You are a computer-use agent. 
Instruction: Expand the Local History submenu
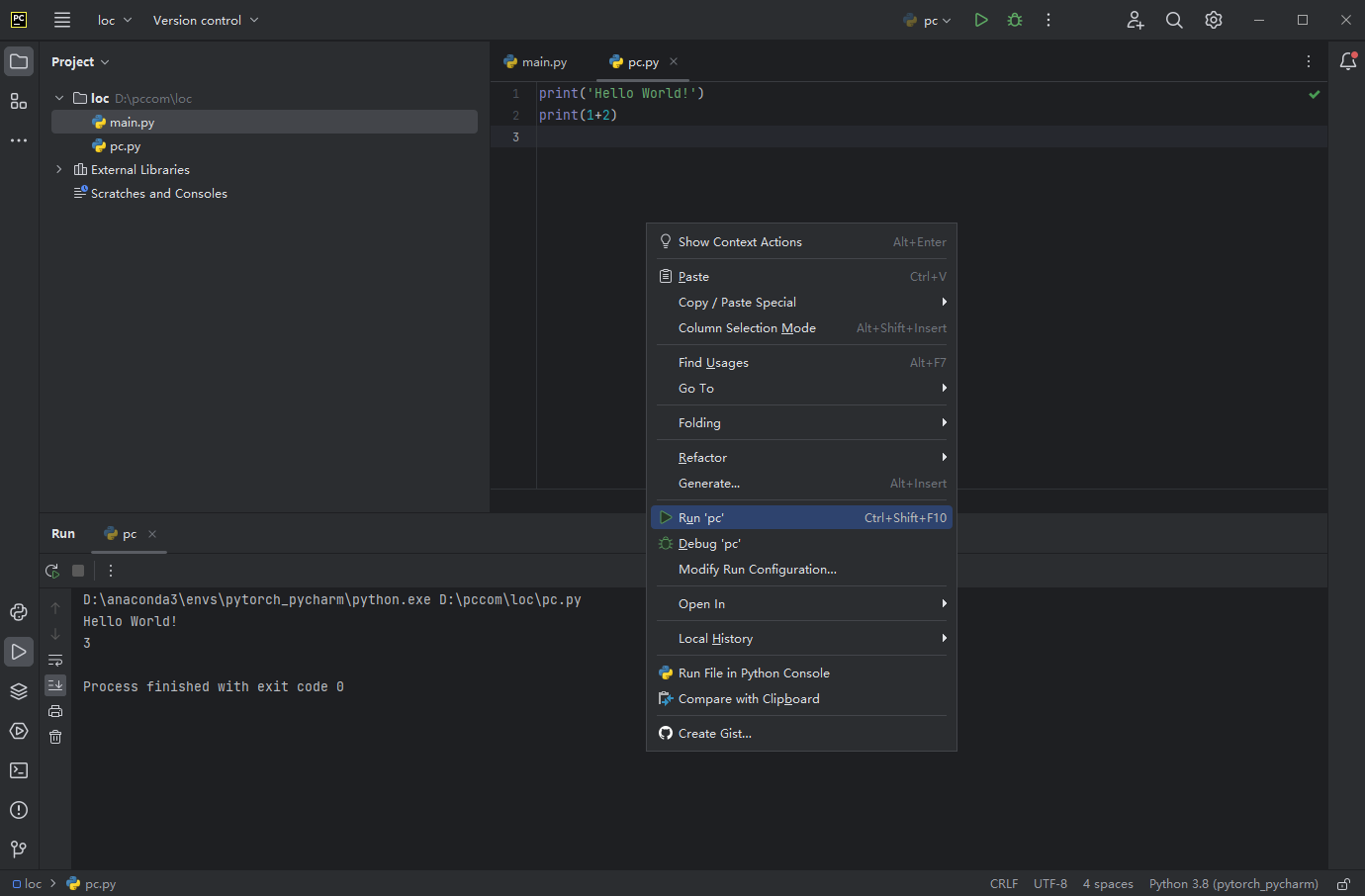801,639
